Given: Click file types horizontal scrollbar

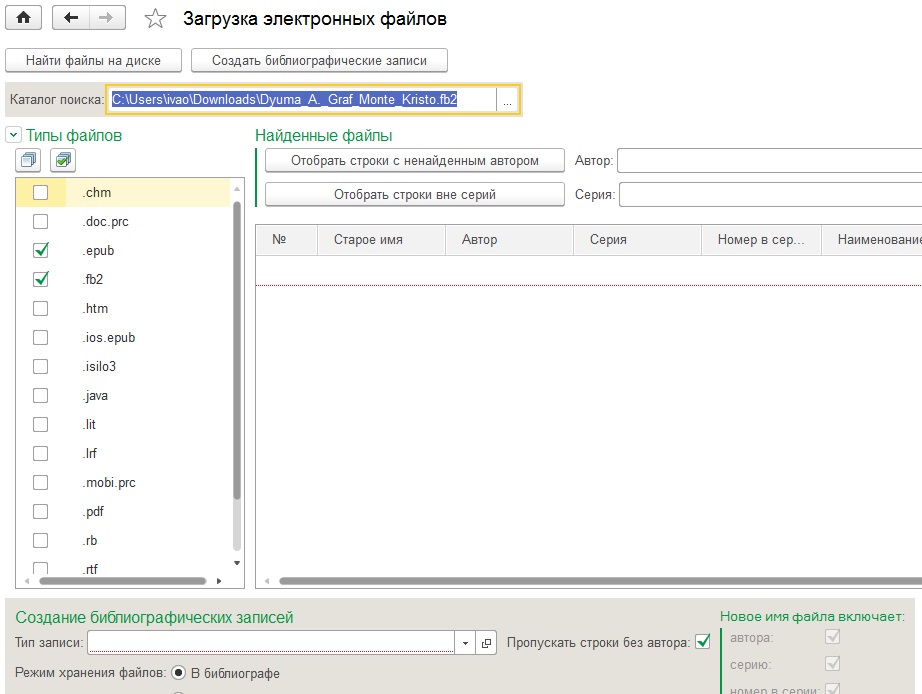Looking at the screenshot, I should [x=122, y=581].
